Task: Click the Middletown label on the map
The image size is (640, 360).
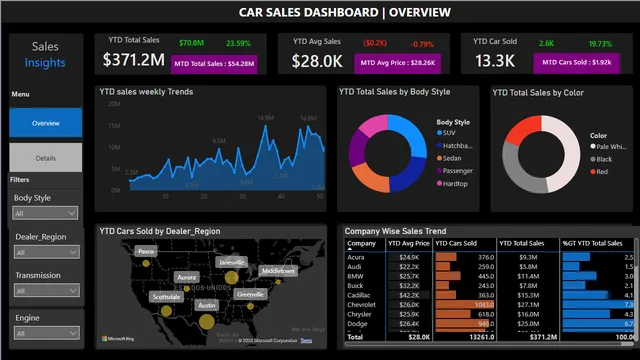Action: click(278, 271)
